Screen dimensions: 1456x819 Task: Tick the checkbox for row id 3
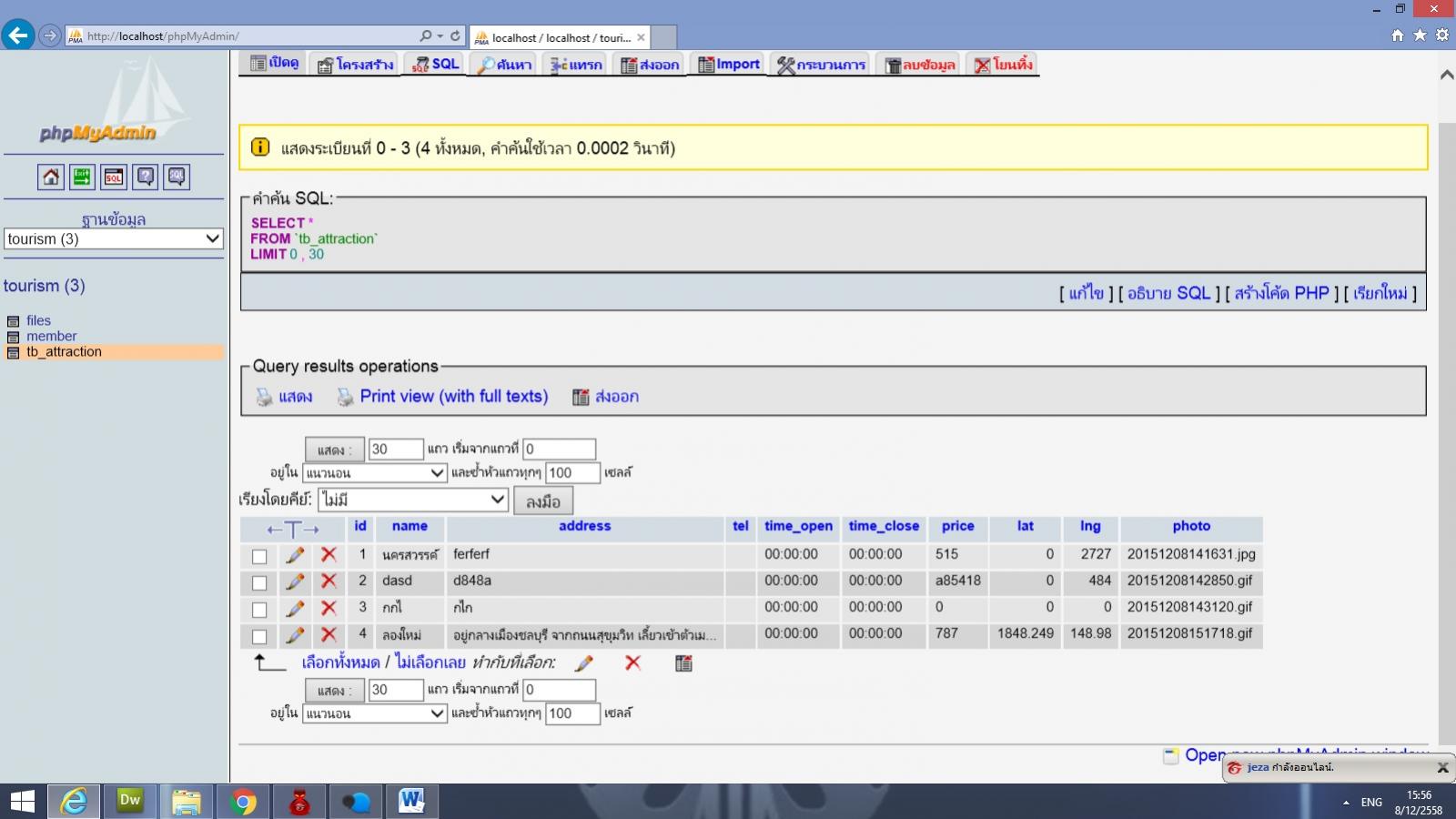[259, 610]
